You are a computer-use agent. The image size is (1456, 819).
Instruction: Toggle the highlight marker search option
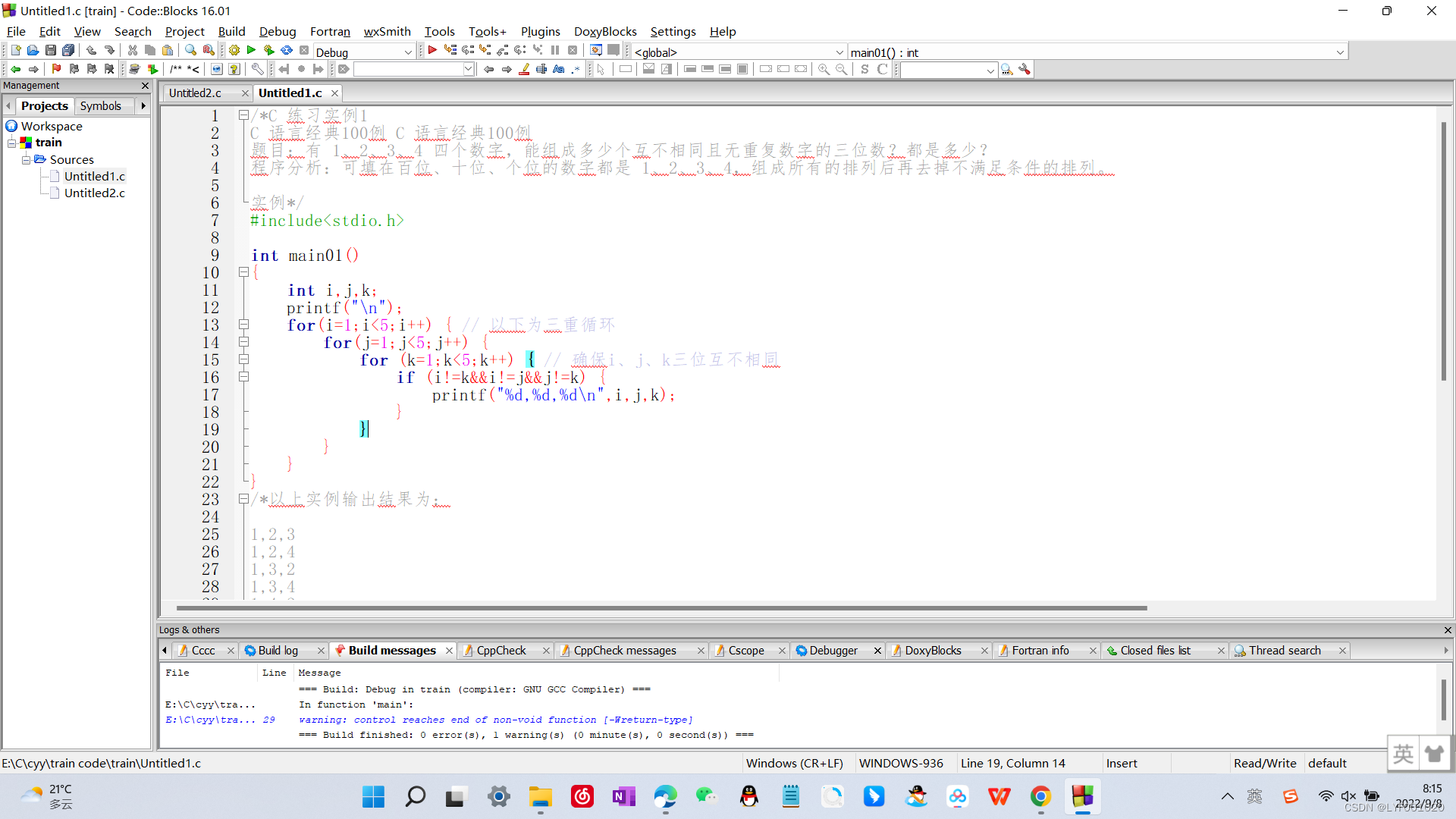pyautogui.click(x=524, y=69)
